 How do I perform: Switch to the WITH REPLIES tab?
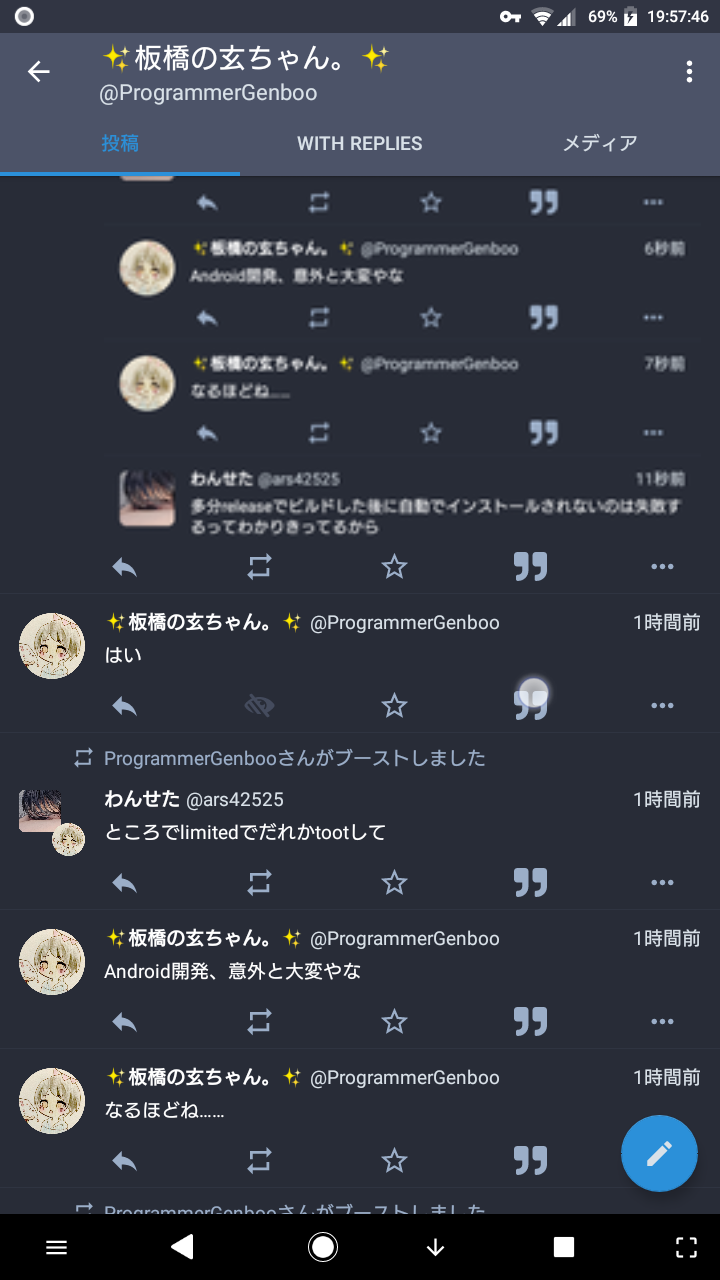click(x=360, y=143)
